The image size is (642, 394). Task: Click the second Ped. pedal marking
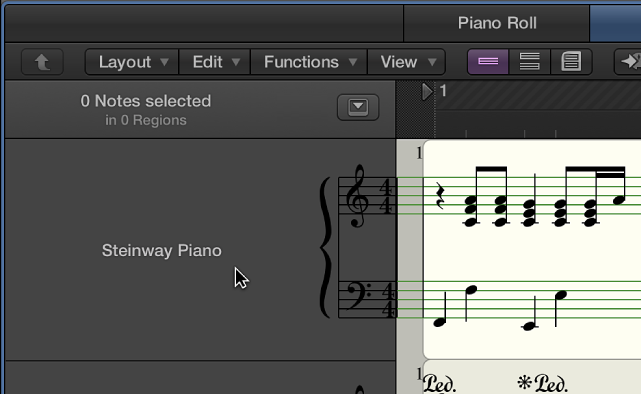[551, 384]
